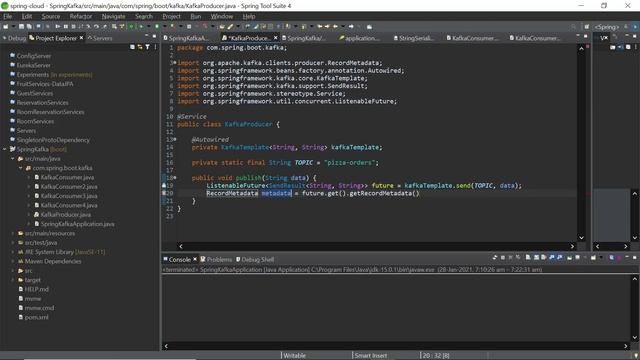Click editor horizontal scrollbar right arrow

572,246
